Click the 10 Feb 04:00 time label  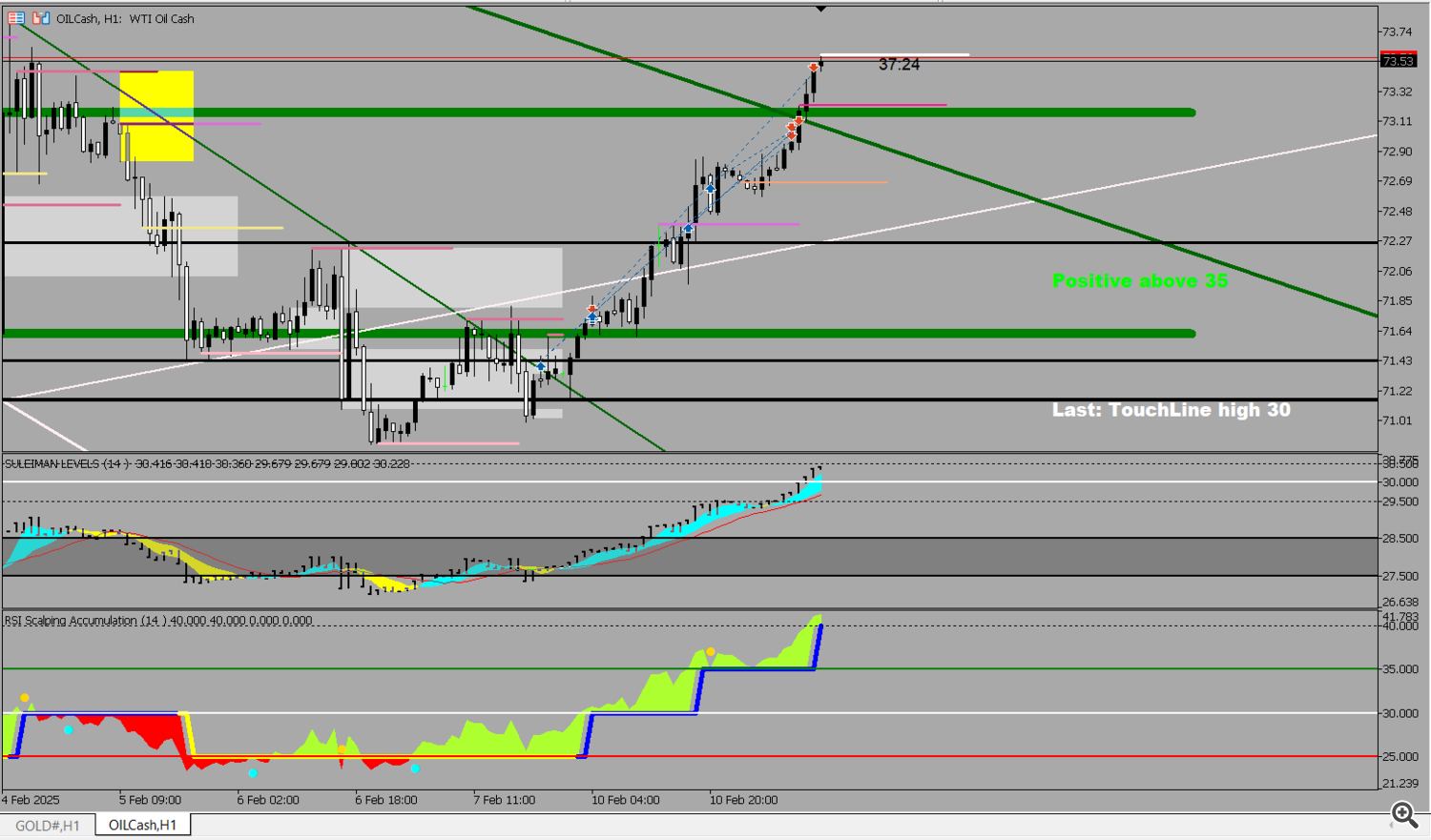pos(626,800)
